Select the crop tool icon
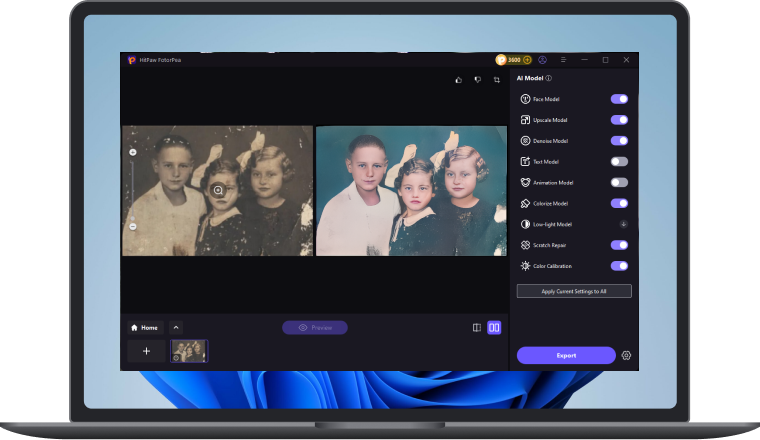 [496, 79]
